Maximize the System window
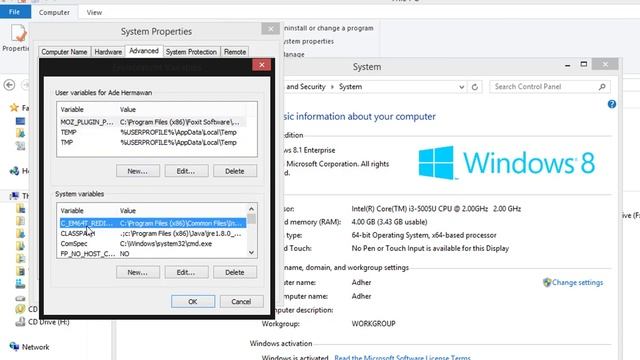This screenshot has height=360, width=640. 584,64
